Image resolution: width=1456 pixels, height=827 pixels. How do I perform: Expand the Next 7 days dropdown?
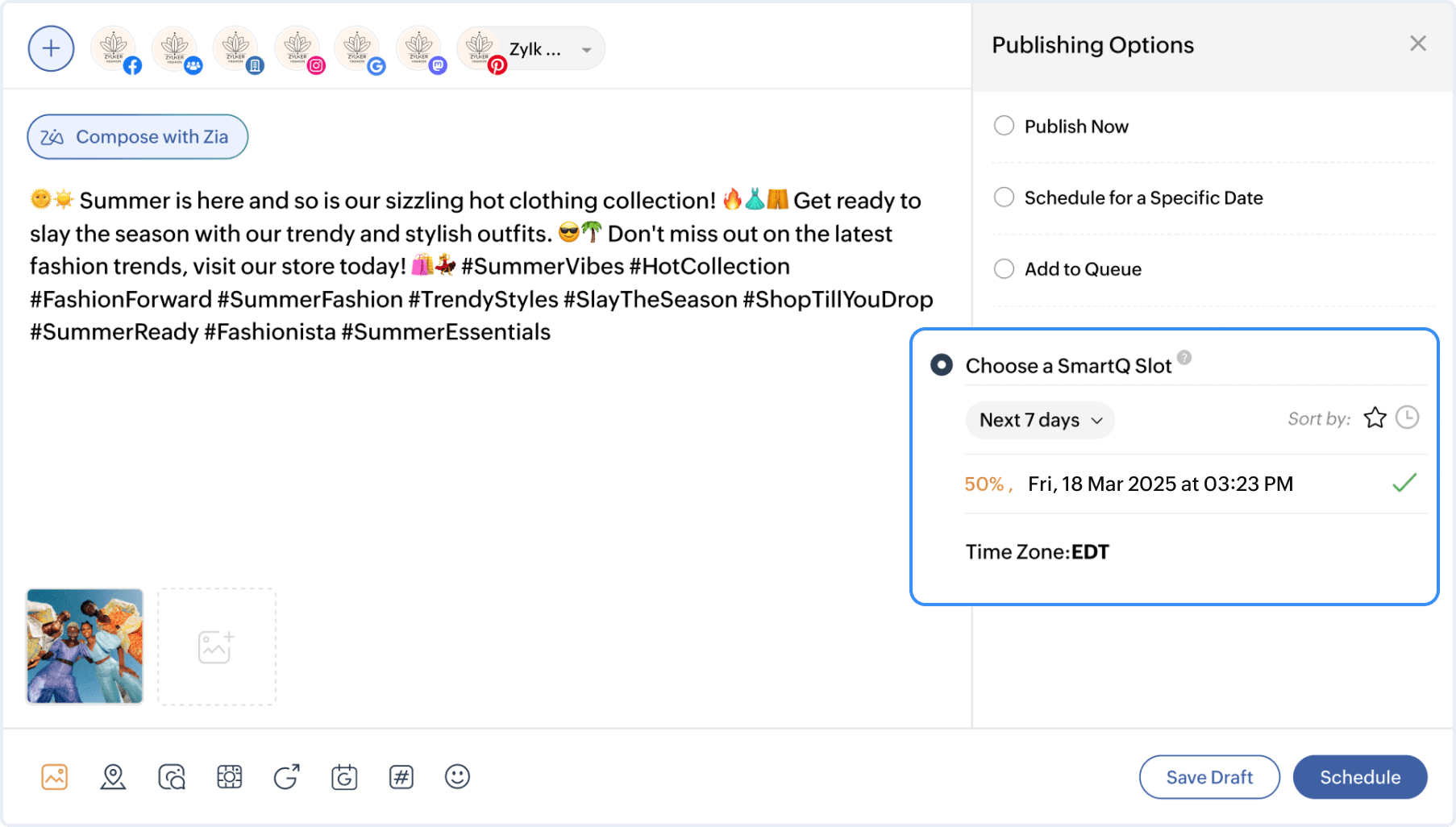(x=1040, y=420)
